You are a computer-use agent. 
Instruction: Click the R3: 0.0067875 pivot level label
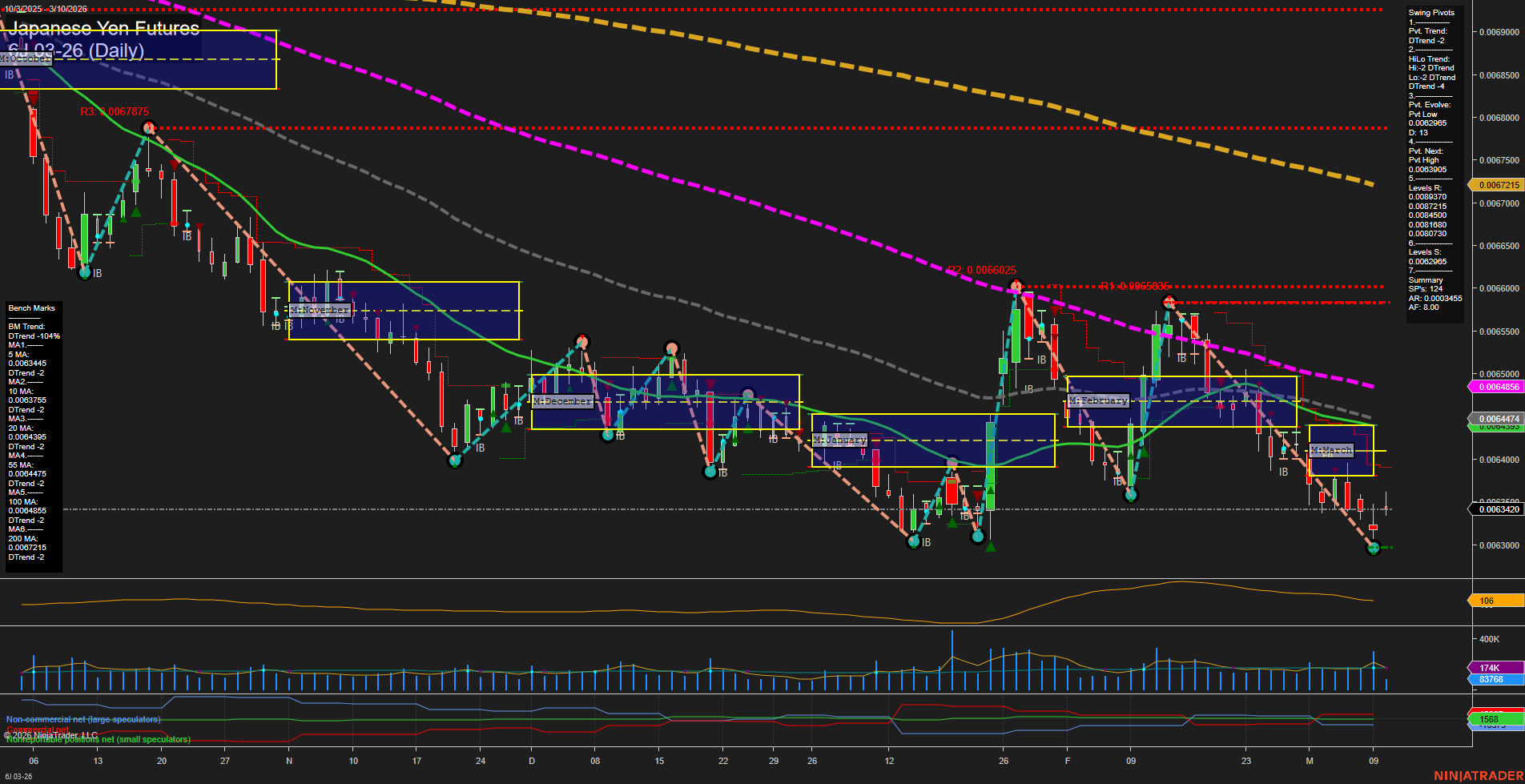pyautogui.click(x=113, y=112)
